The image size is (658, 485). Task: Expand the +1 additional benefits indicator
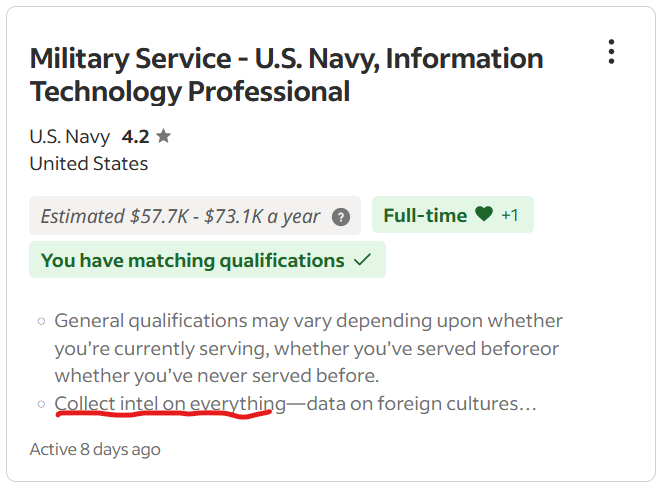tap(510, 215)
